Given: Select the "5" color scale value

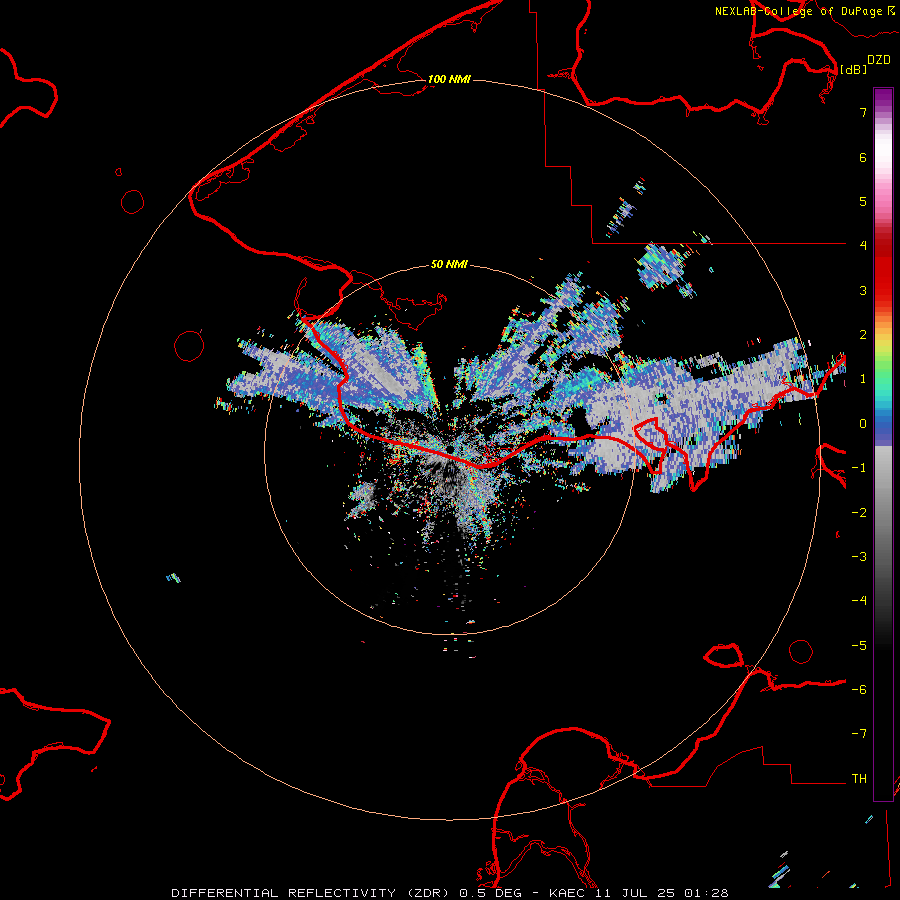Looking at the screenshot, I should pyautogui.click(x=863, y=201).
